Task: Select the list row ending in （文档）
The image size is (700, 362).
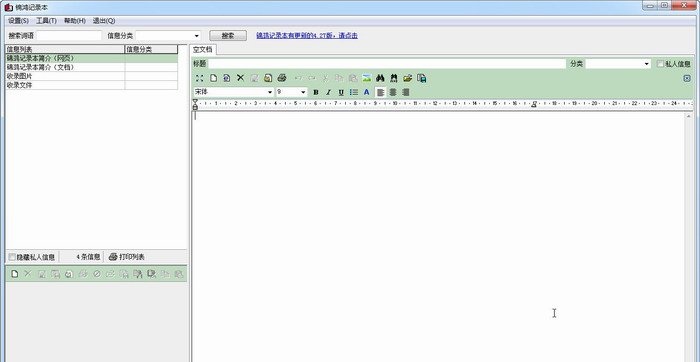Action: [92, 67]
